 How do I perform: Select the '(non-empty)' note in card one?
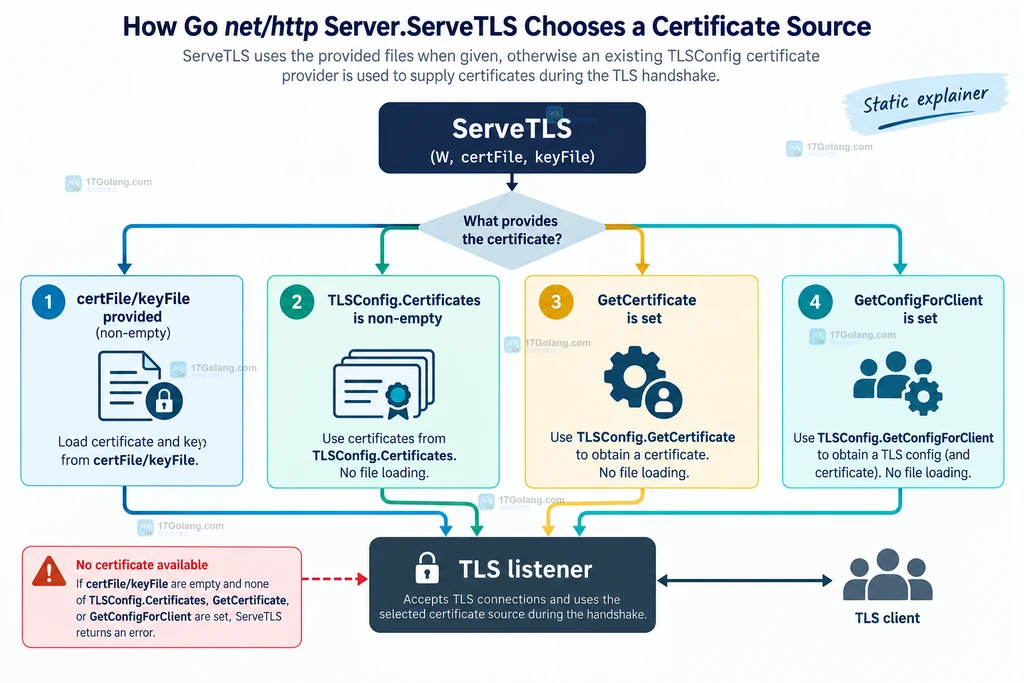click(133, 333)
